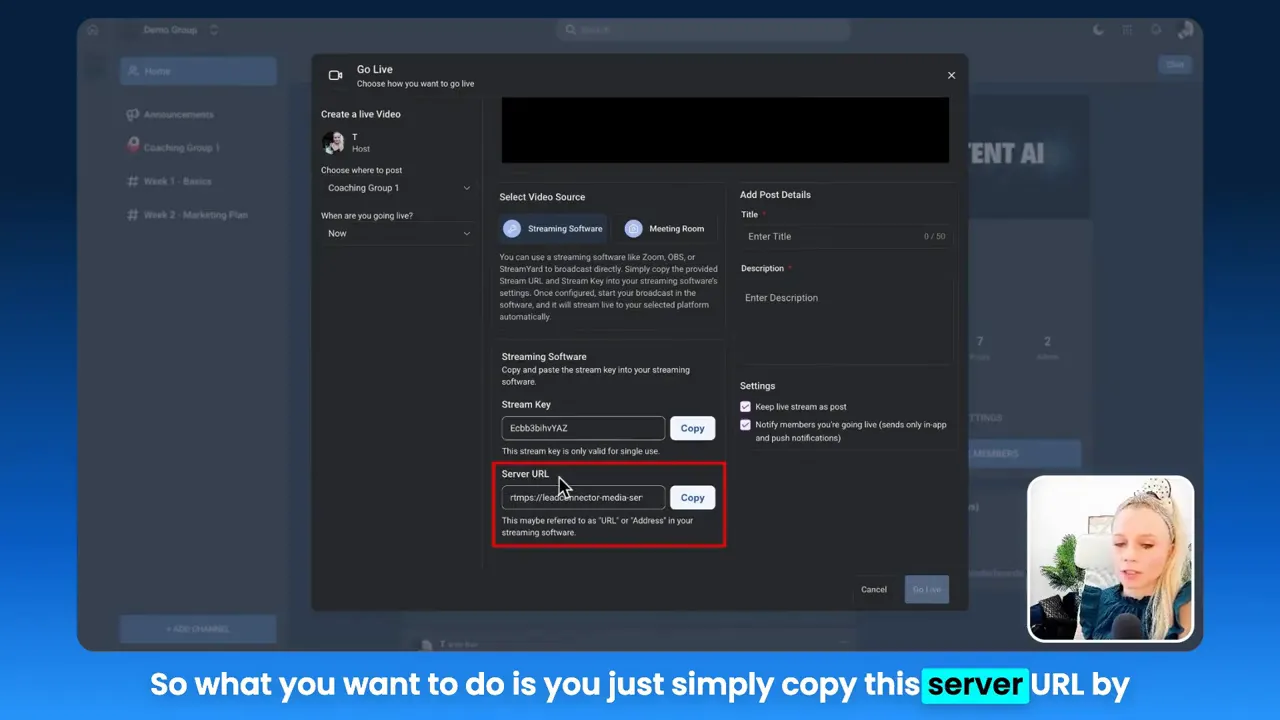Open Week 2 - Marketing Plan channel in background
The height and width of the screenshot is (720, 1280).
195,215
